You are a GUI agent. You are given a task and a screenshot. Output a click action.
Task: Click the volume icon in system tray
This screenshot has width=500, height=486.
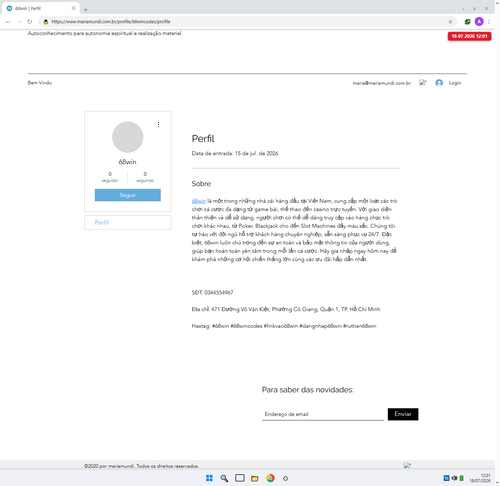(454, 478)
